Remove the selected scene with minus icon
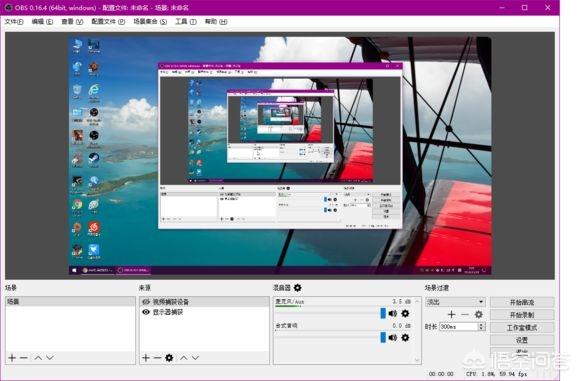Image resolution: width=580 pixels, height=381 pixels. click(24, 358)
